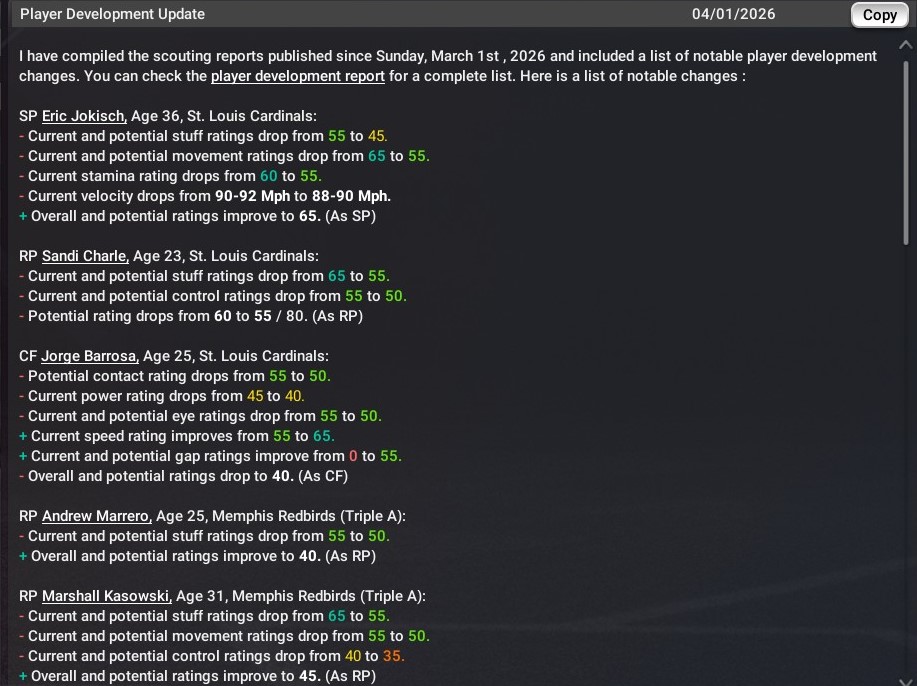Open Sandi Charle's player page

tap(84, 256)
